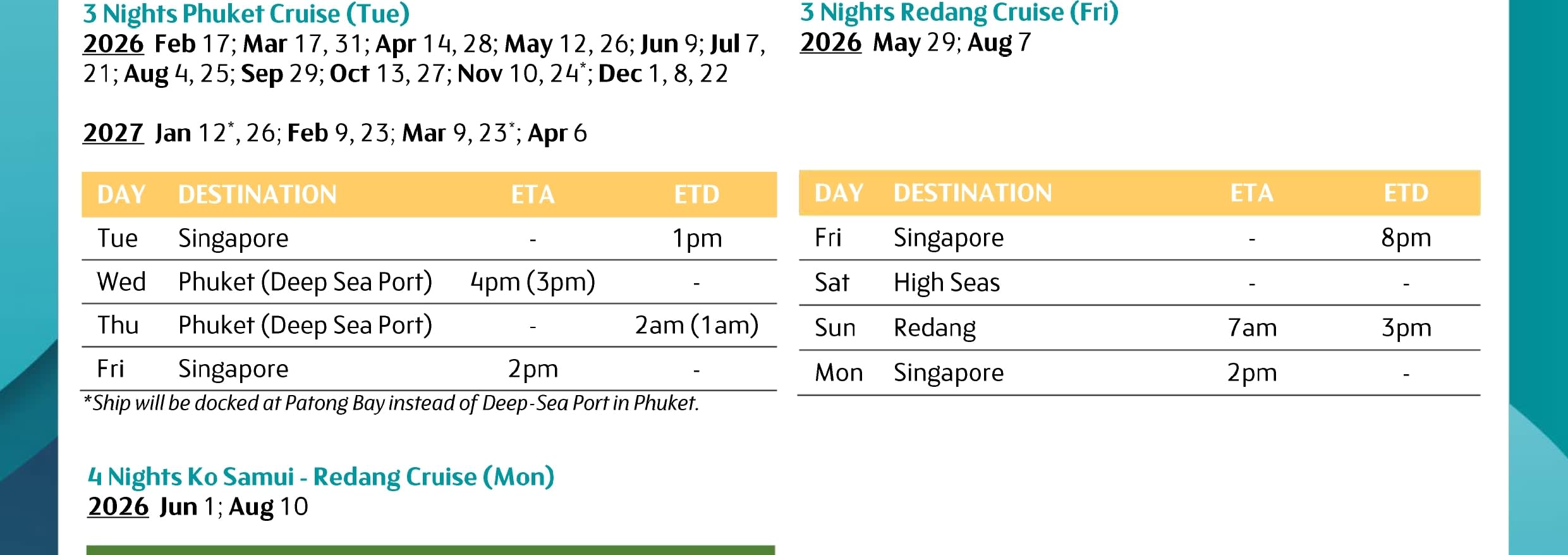Image resolution: width=1568 pixels, height=555 pixels.
Task: Click the "High Seas" destination cell
Action: coord(946,283)
